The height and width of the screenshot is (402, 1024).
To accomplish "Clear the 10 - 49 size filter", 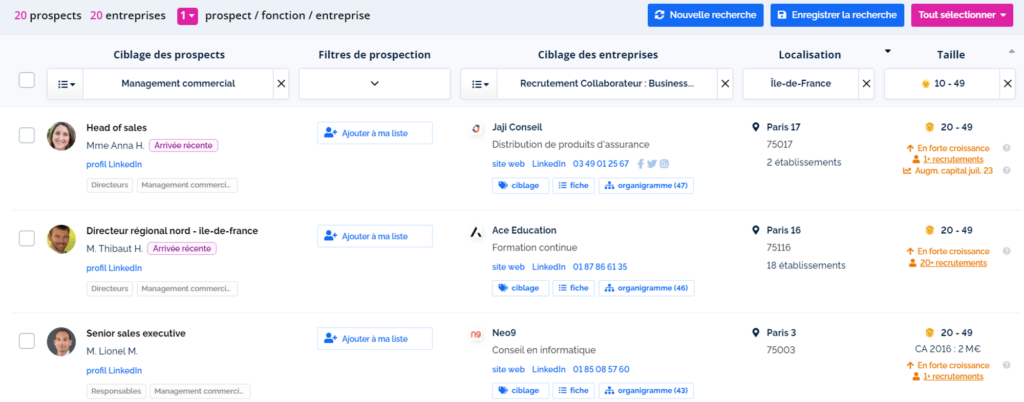I will coord(1007,84).
